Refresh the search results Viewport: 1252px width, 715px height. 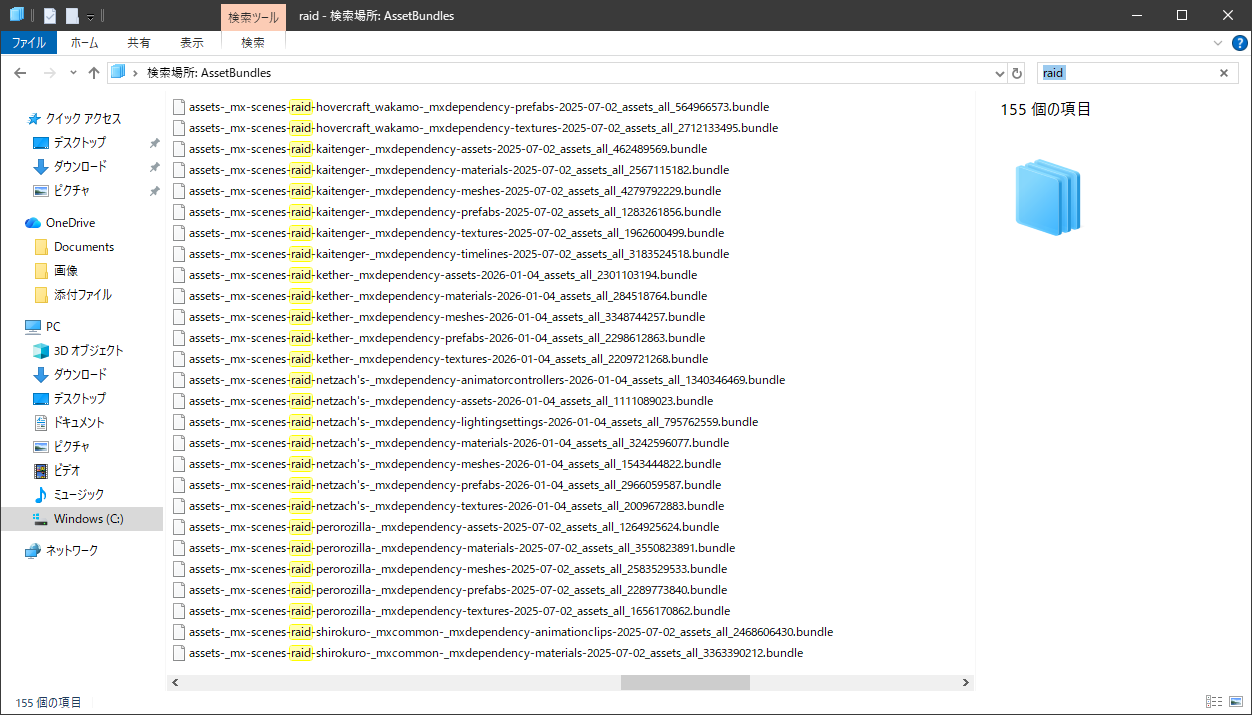coord(1018,73)
